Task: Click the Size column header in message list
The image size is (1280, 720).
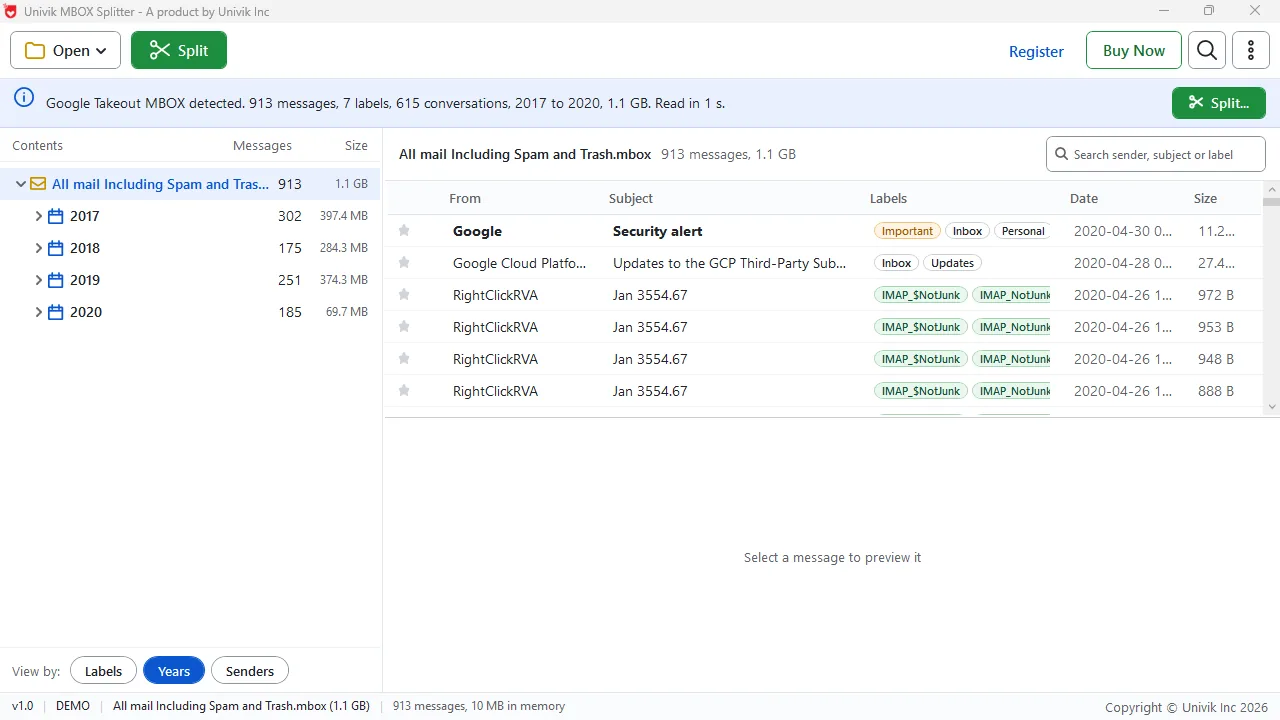Action: coord(1205,199)
